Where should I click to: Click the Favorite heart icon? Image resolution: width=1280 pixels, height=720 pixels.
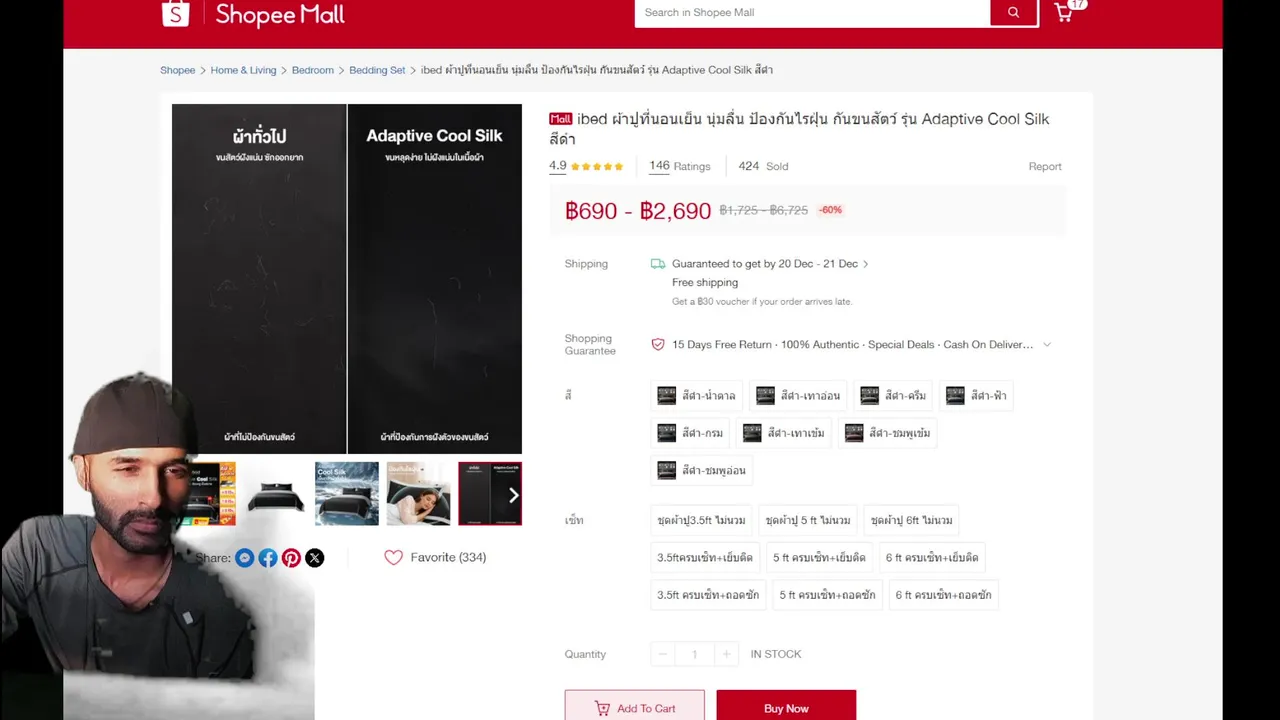393,558
